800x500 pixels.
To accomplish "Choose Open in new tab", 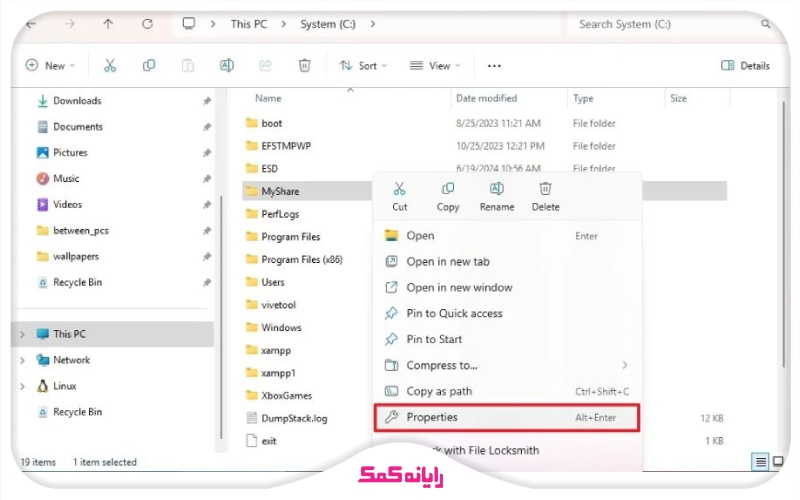I will (447, 262).
